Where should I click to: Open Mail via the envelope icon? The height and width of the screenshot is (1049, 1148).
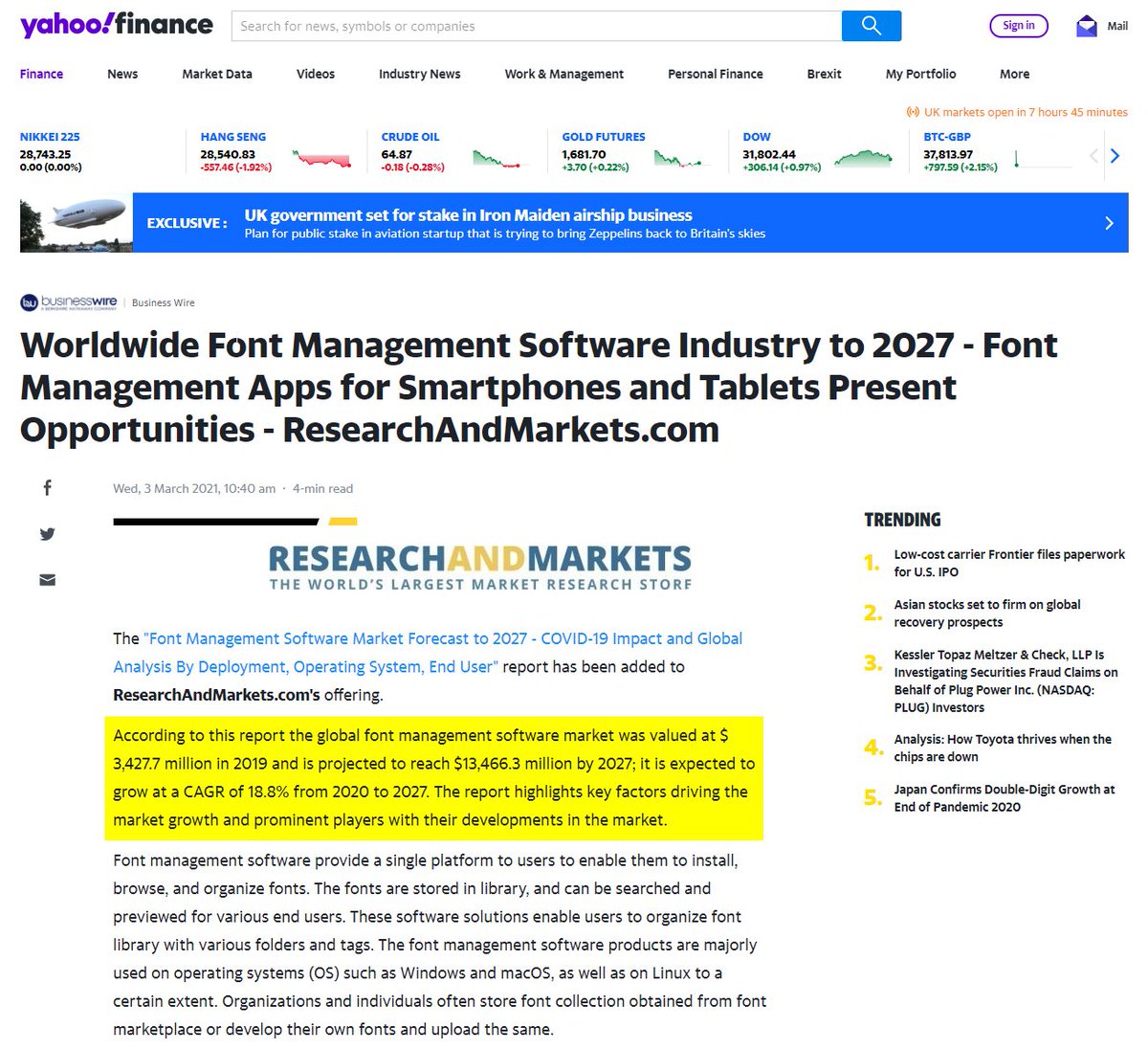point(1087,26)
